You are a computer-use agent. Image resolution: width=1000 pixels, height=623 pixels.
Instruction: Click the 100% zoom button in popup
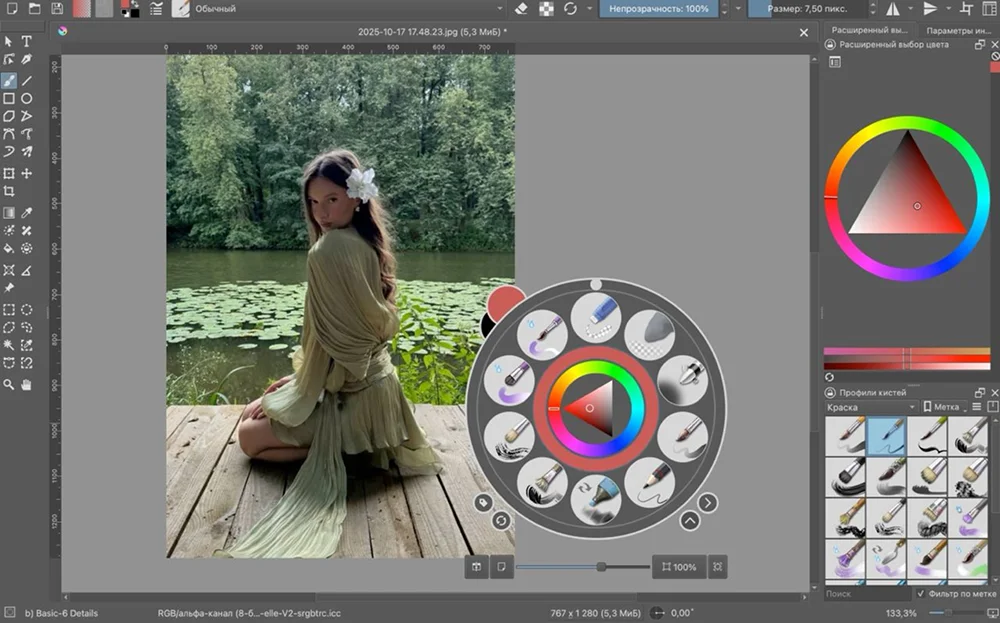click(x=679, y=567)
